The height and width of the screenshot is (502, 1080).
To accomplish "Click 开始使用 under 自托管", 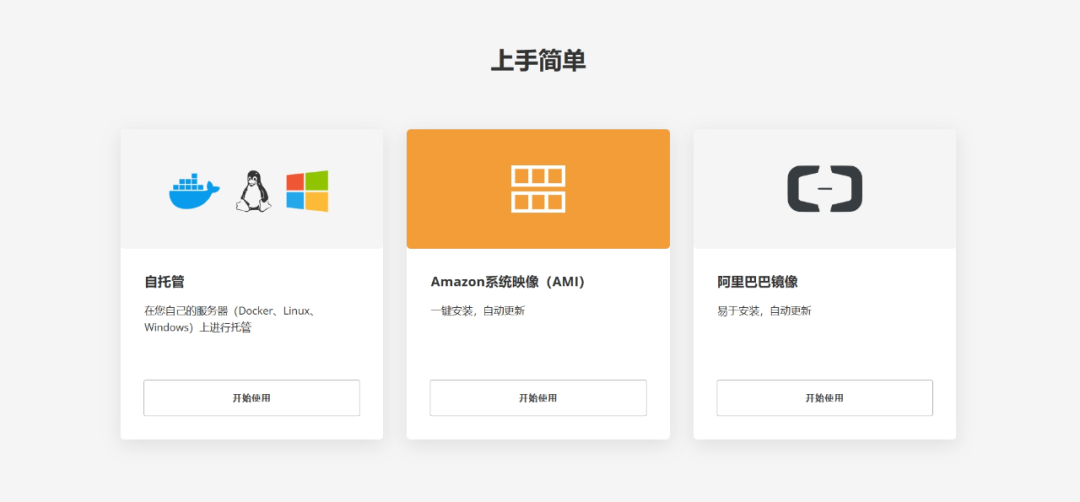I will tap(251, 398).
